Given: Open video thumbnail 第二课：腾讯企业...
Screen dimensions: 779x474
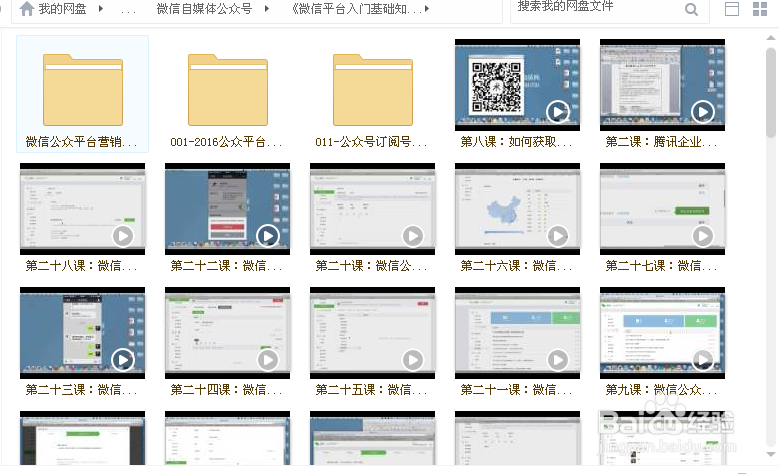Looking at the screenshot, I should coord(662,85).
